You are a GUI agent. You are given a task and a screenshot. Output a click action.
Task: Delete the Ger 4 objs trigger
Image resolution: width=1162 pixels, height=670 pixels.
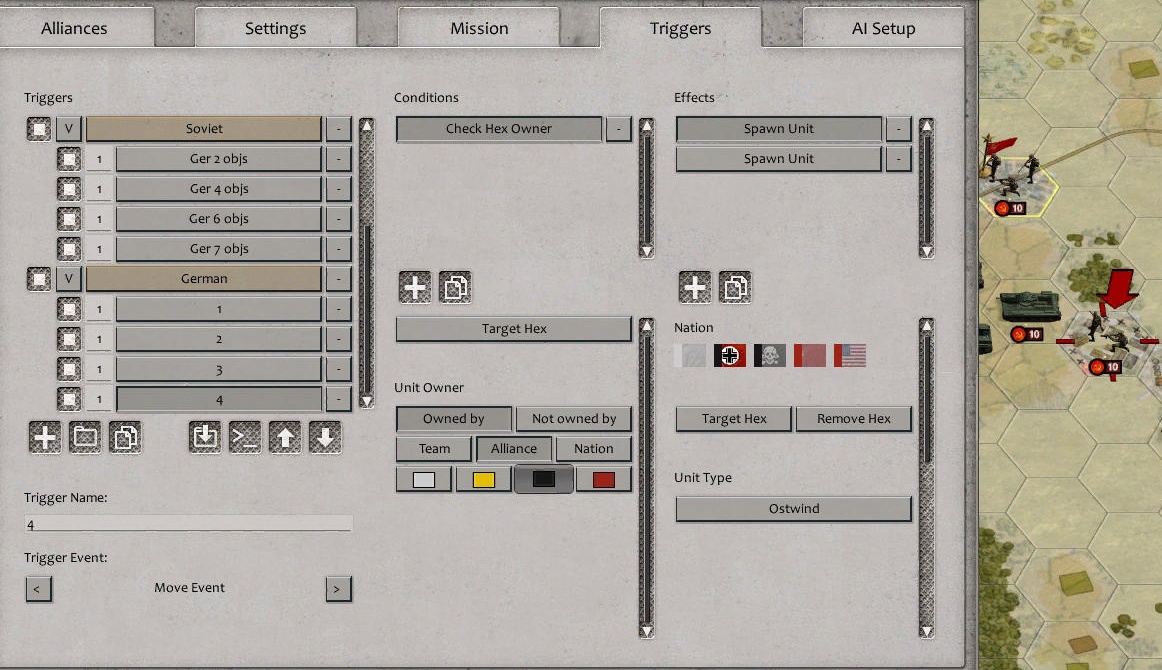[339, 189]
